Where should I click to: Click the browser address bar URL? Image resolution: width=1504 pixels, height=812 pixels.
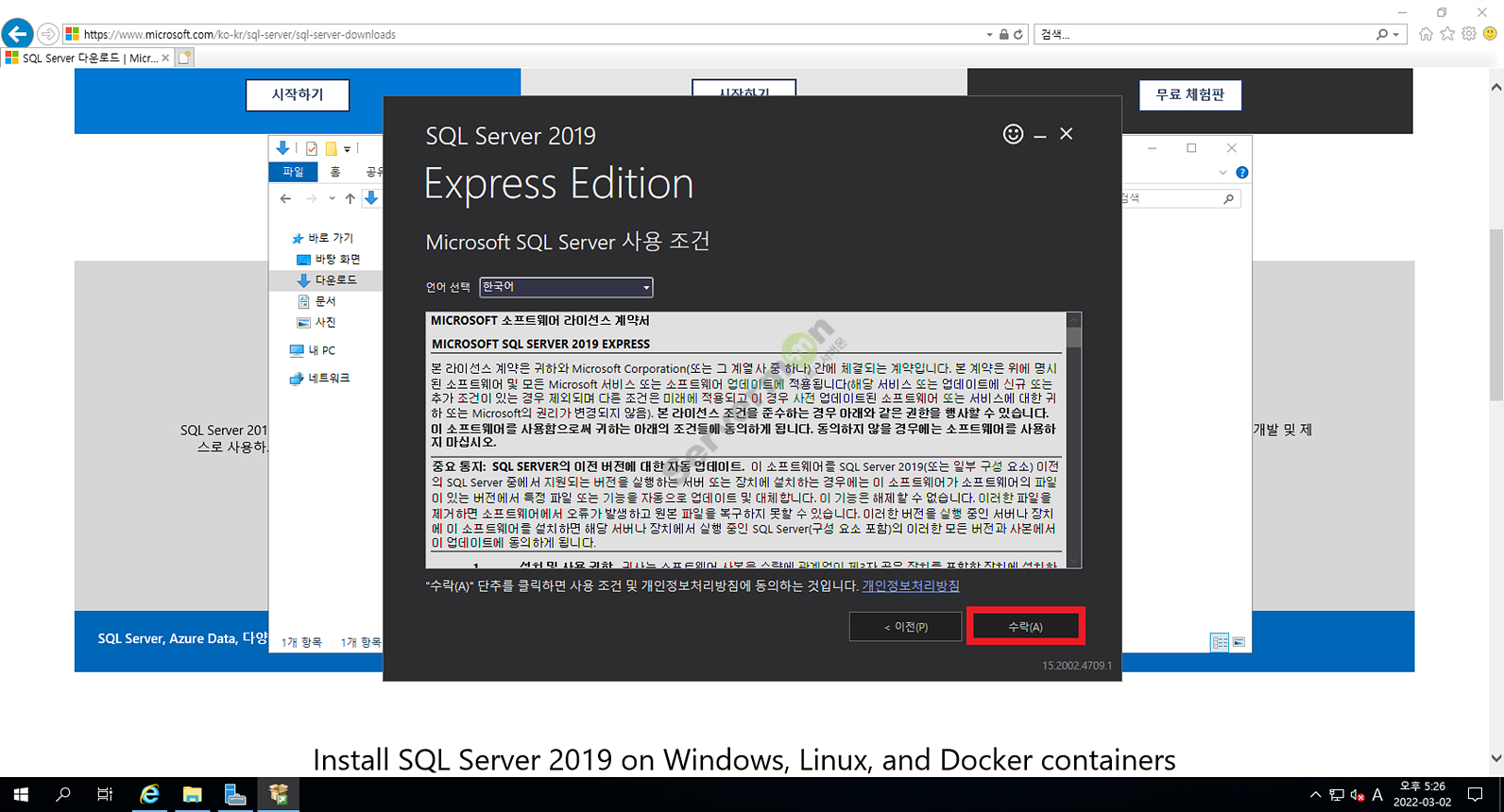(240, 35)
